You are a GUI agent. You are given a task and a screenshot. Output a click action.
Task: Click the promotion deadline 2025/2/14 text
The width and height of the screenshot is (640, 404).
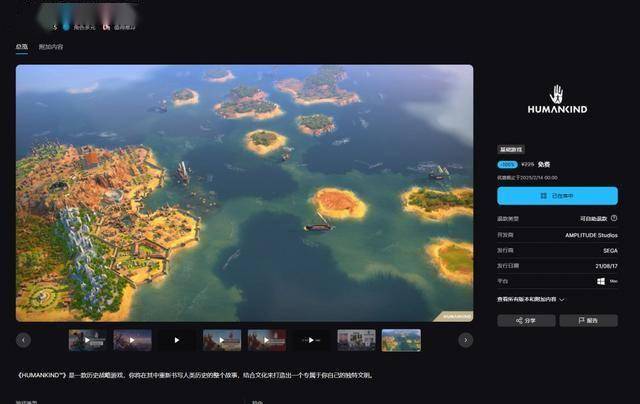click(x=527, y=178)
